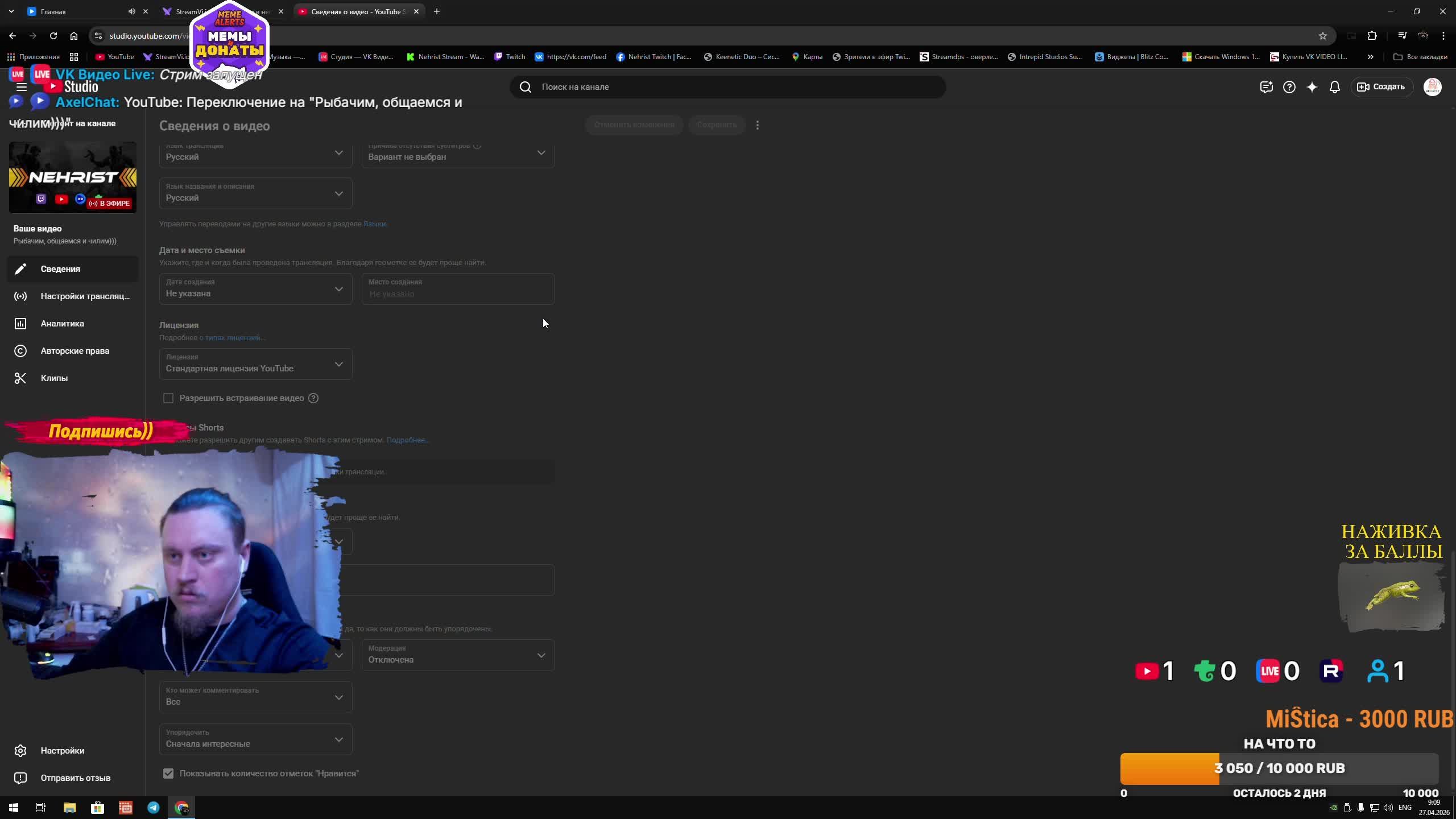The height and width of the screenshot is (819, 1456).
Task: Open the Упорядочить sort dropdown
Action: (x=256, y=739)
